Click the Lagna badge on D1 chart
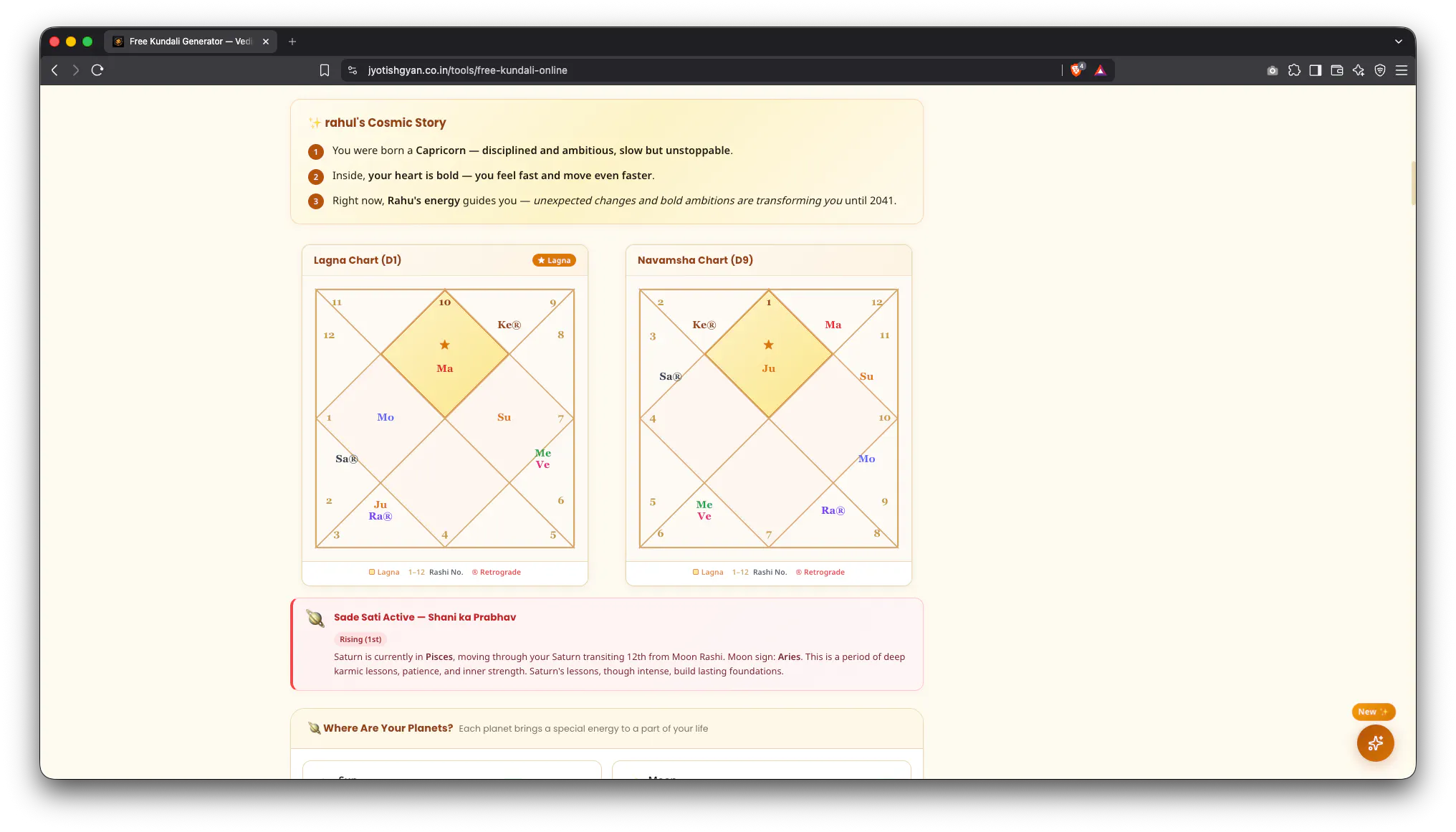Viewport: 1456px width, 832px height. pyautogui.click(x=554, y=260)
